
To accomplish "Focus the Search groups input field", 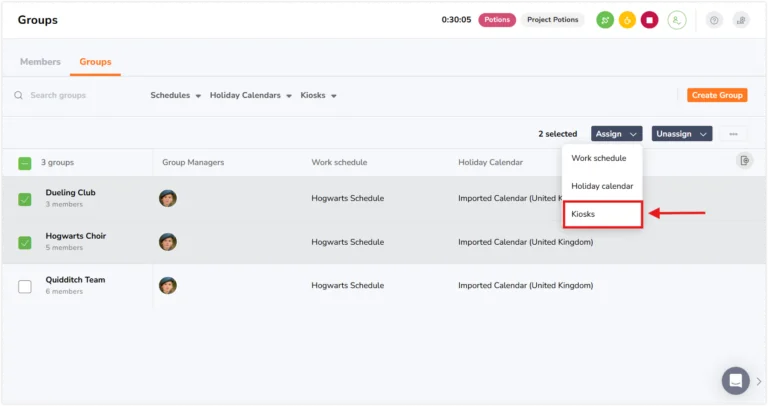I will tap(78, 95).
